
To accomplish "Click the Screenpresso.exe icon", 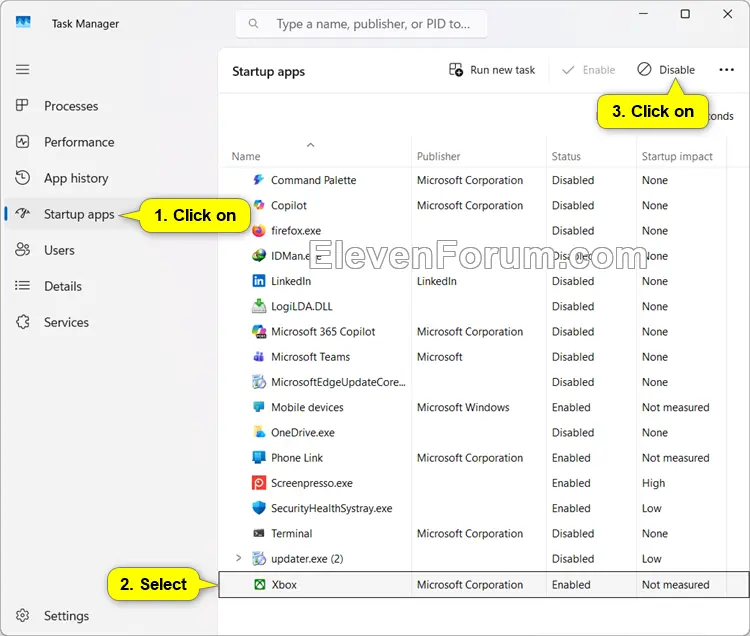I will coord(259,483).
